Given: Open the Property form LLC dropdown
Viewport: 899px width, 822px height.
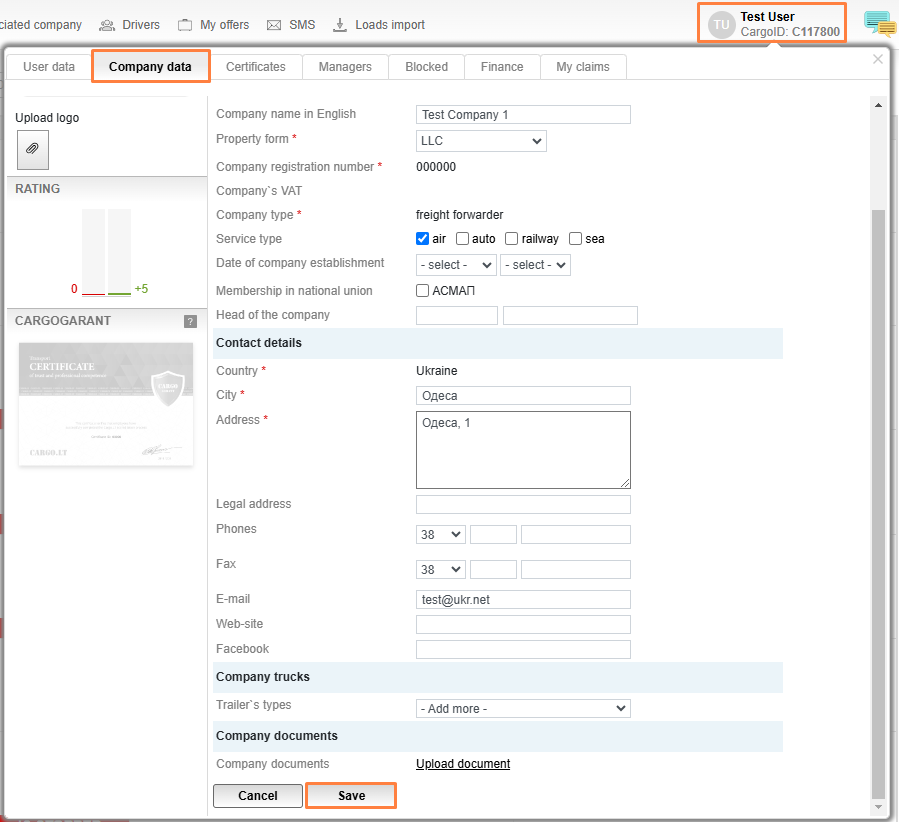Looking at the screenshot, I should pyautogui.click(x=481, y=141).
